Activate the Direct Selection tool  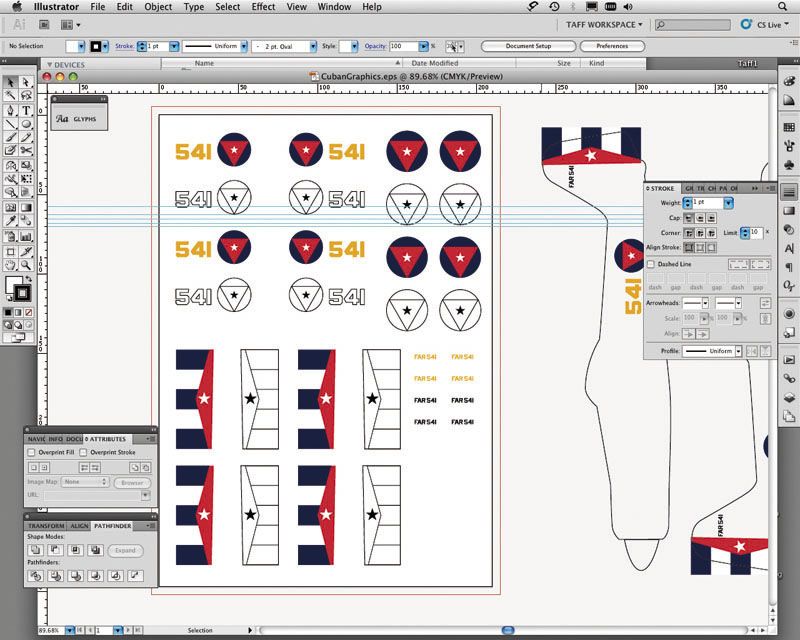tap(25, 82)
